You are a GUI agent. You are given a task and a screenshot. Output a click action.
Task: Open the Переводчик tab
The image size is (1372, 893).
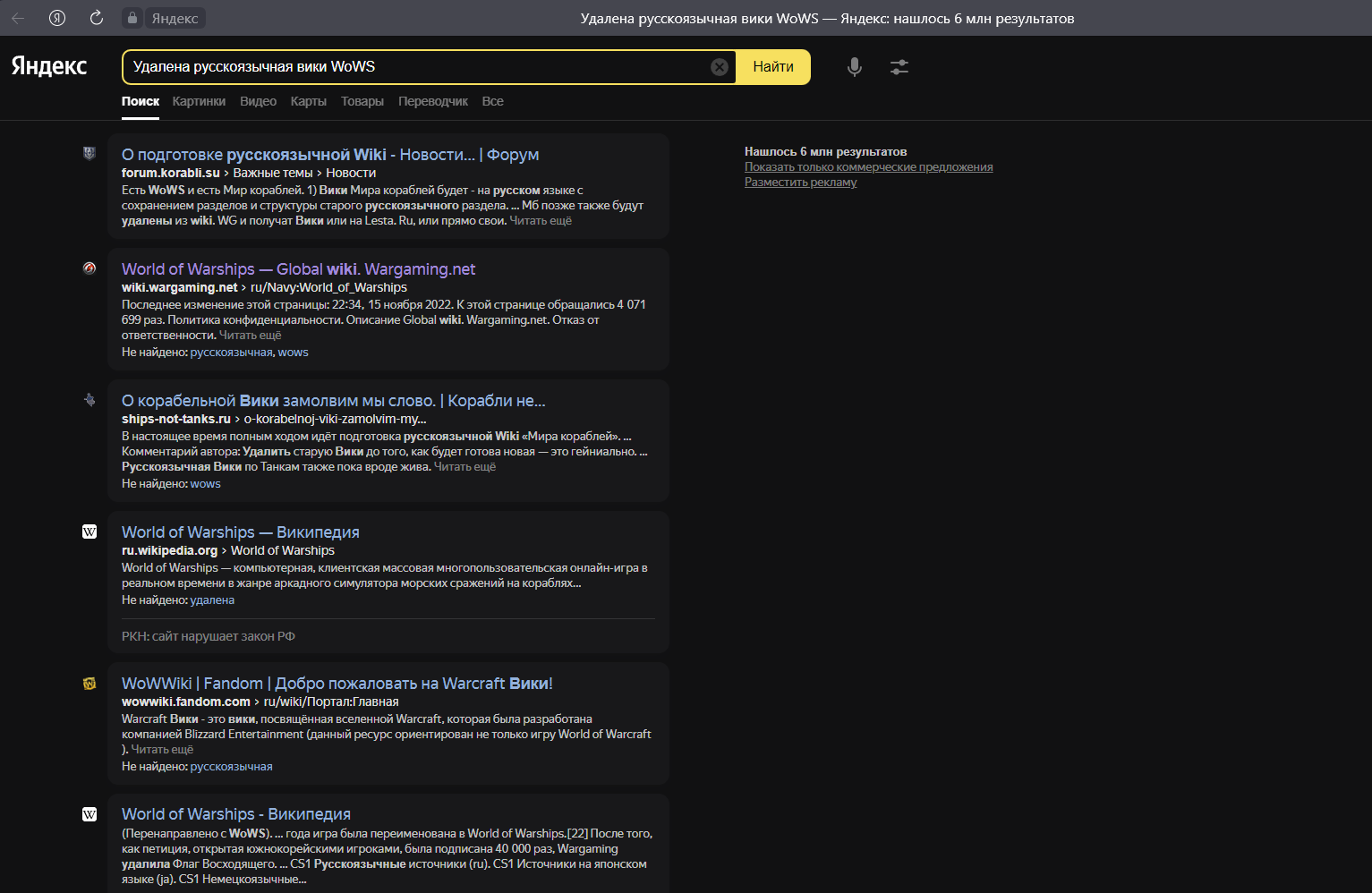pos(433,101)
